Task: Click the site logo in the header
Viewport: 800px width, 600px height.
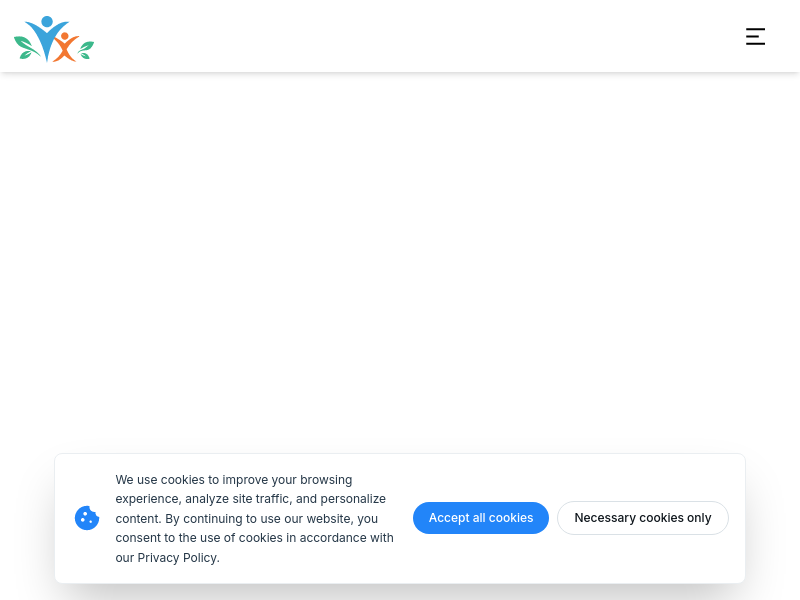Action: click(54, 39)
